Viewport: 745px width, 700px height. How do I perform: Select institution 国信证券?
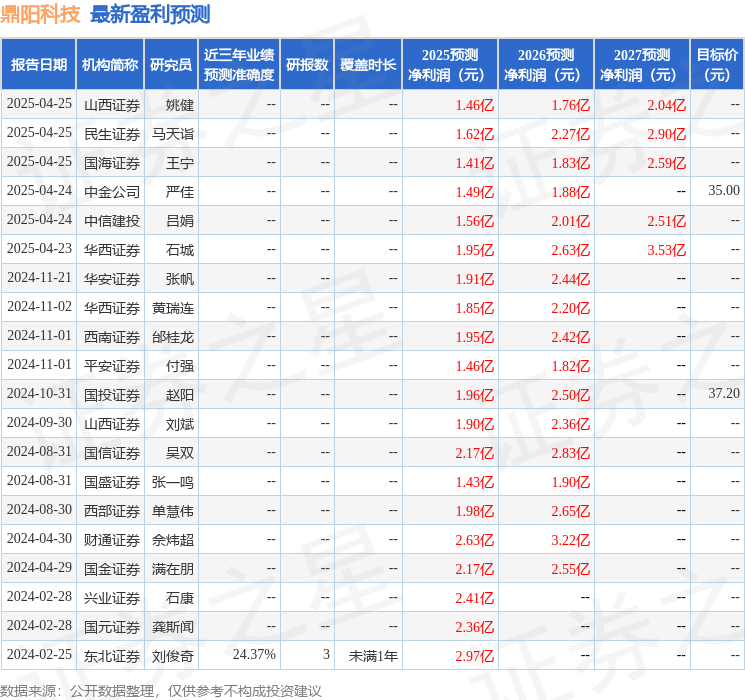tap(112, 453)
